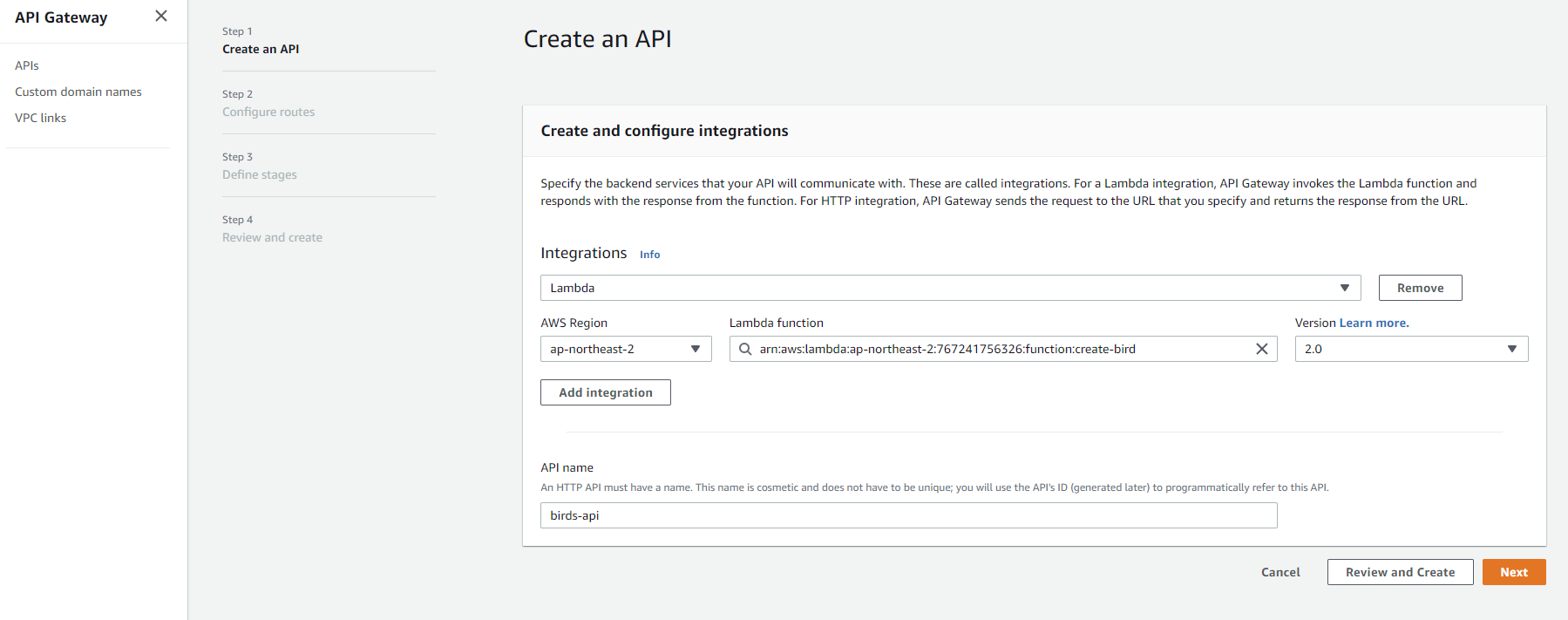This screenshot has height=620, width=1568.
Task: Cancel API creation
Action: (1280, 572)
